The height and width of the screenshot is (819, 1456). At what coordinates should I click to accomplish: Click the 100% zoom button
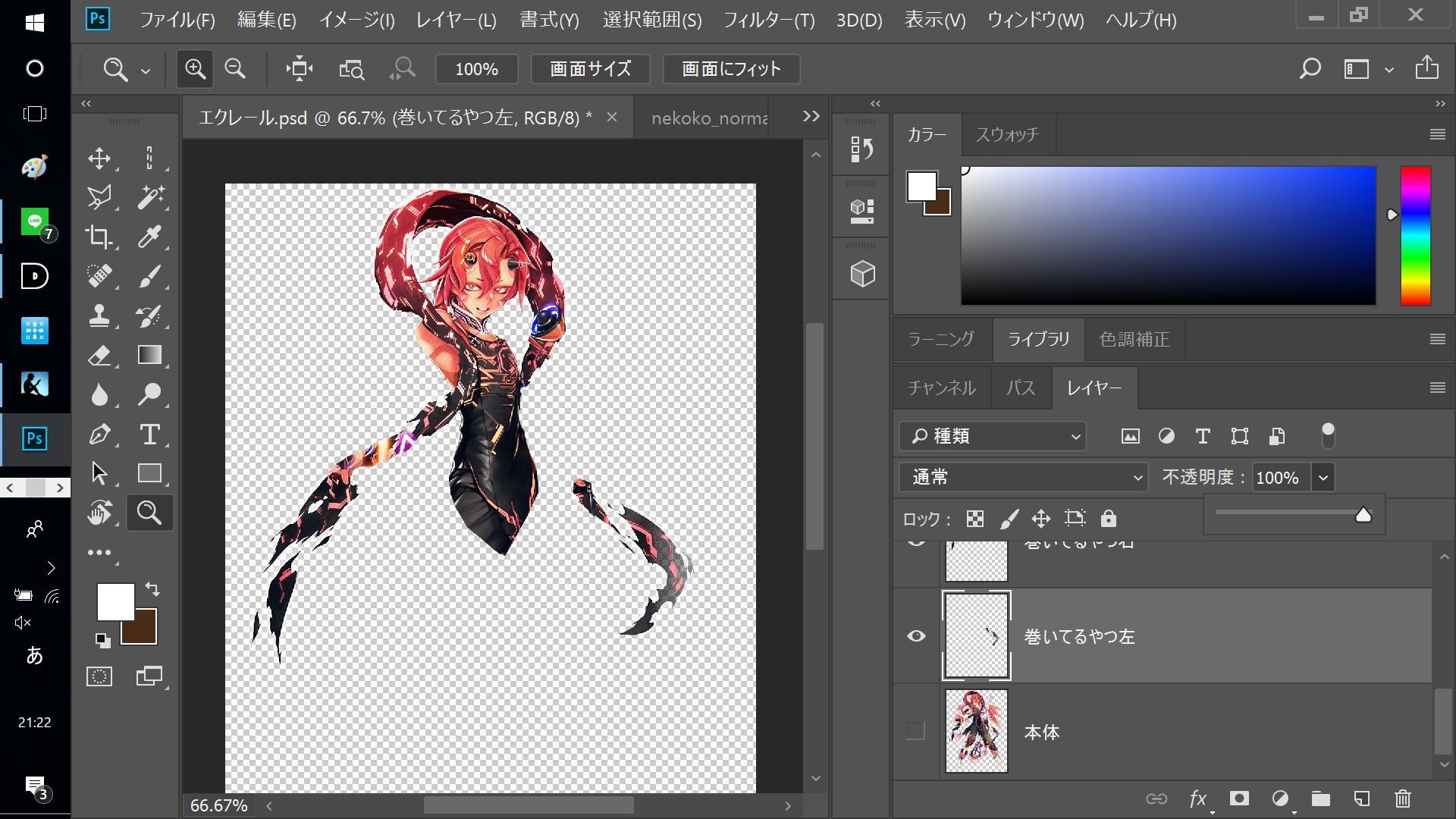[477, 69]
